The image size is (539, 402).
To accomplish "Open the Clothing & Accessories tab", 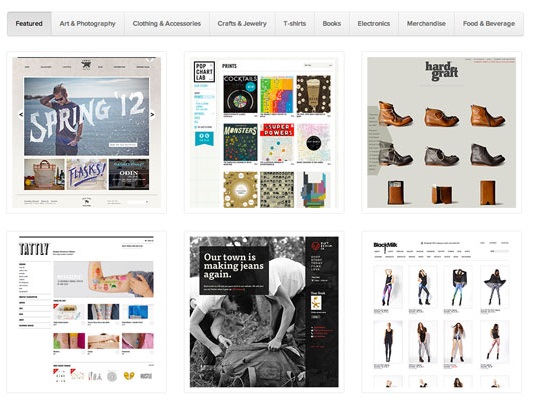I will (x=167, y=24).
